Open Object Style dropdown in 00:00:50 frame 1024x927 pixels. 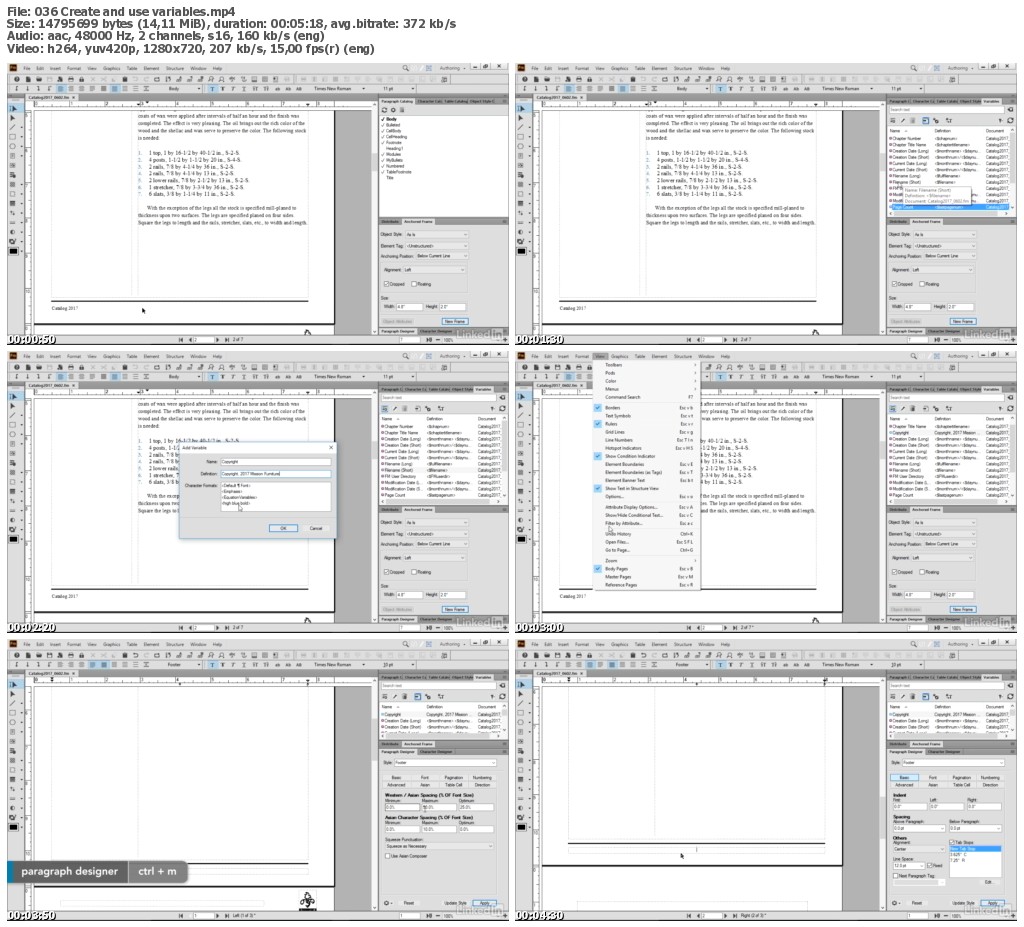coord(436,235)
